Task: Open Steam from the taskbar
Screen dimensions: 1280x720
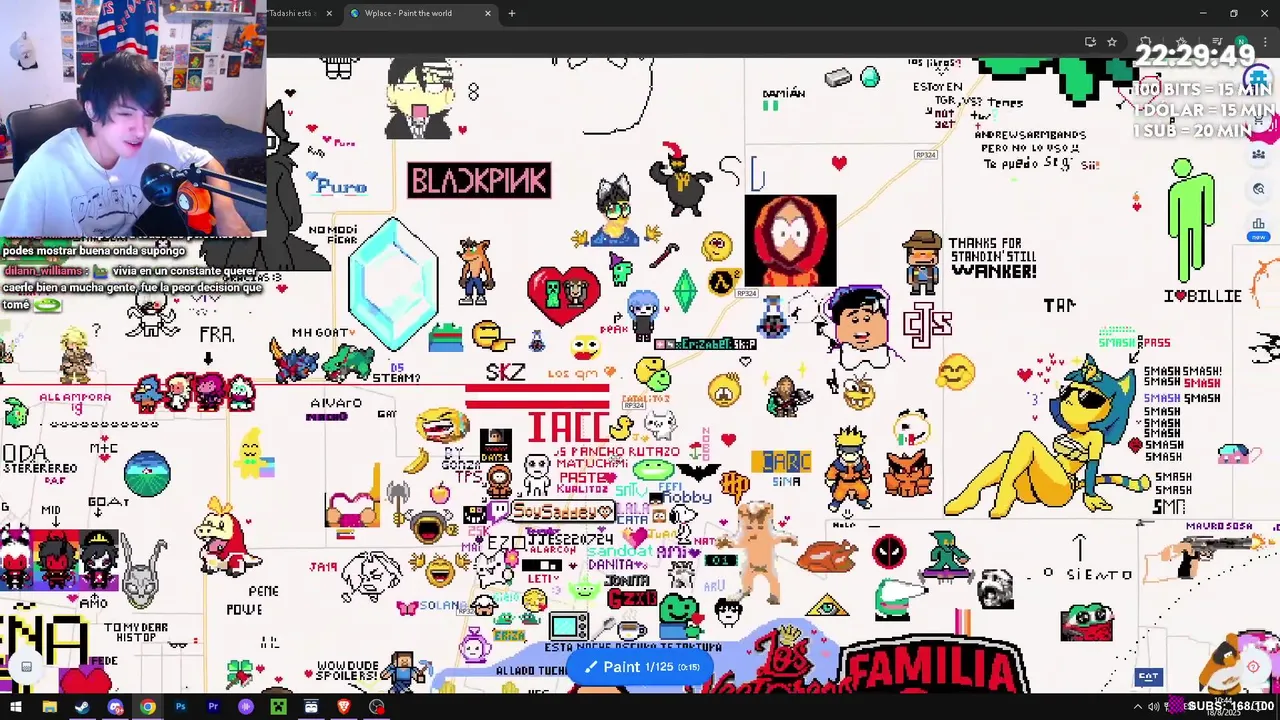Action: (x=82, y=707)
